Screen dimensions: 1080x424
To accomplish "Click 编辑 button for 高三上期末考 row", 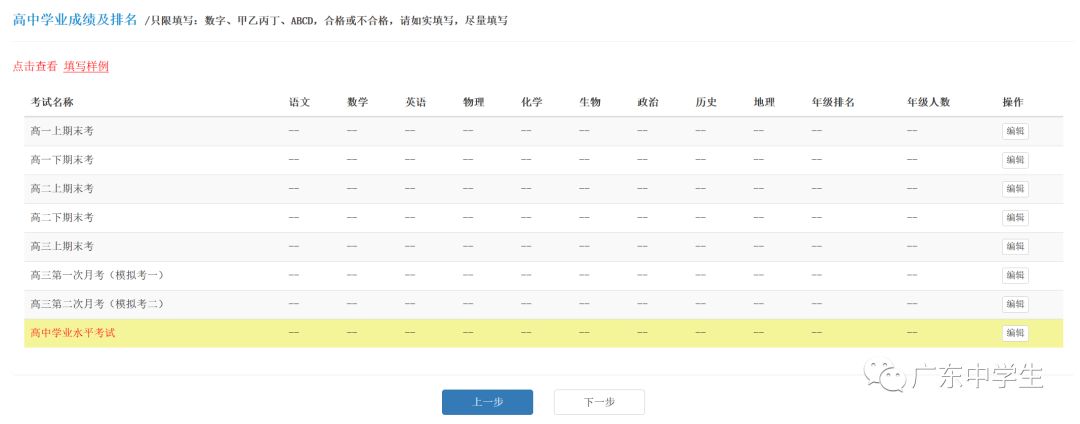I will pyautogui.click(x=1015, y=246).
